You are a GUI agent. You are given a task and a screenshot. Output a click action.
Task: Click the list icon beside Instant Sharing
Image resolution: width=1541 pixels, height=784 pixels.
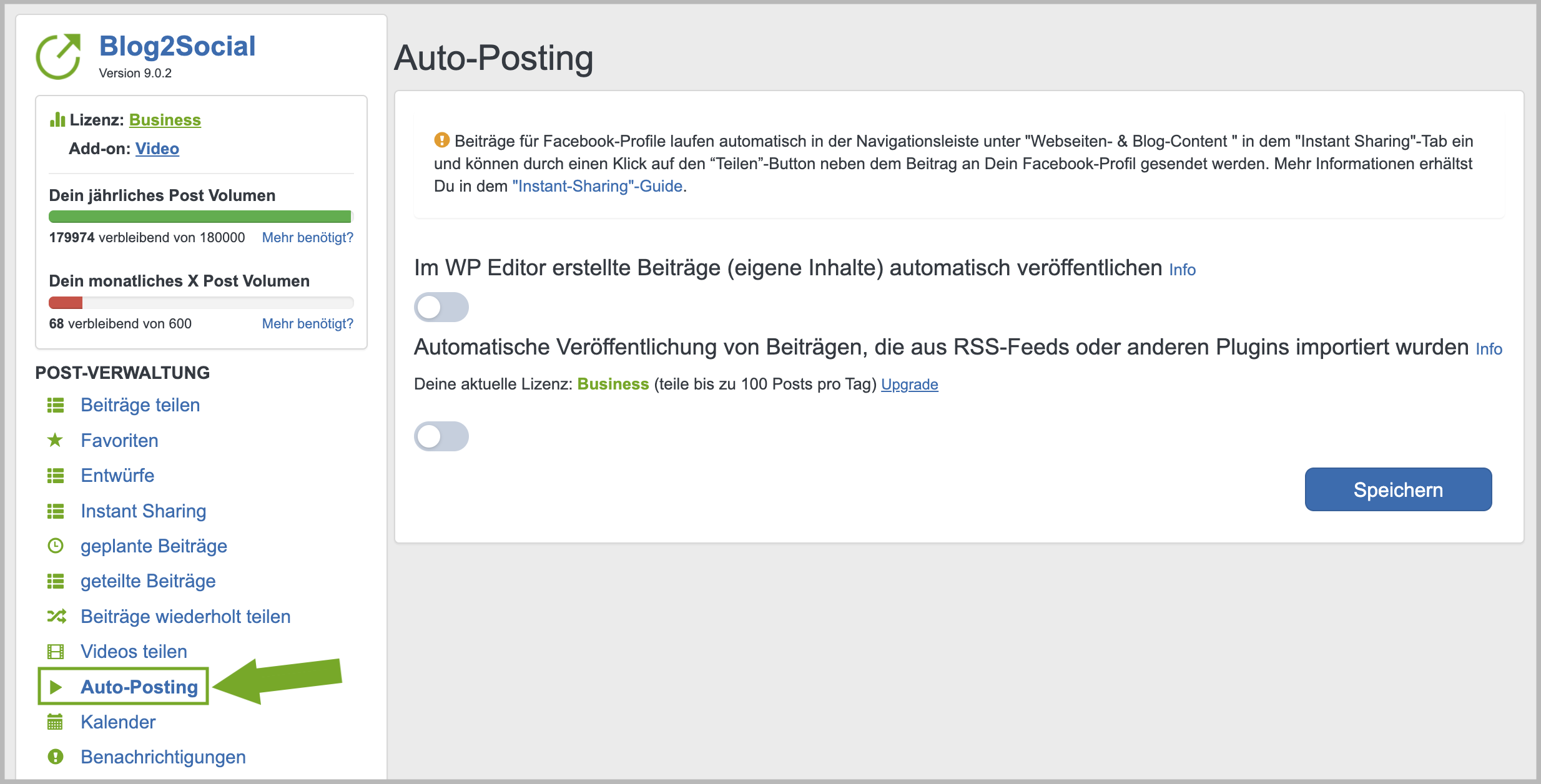click(56, 511)
